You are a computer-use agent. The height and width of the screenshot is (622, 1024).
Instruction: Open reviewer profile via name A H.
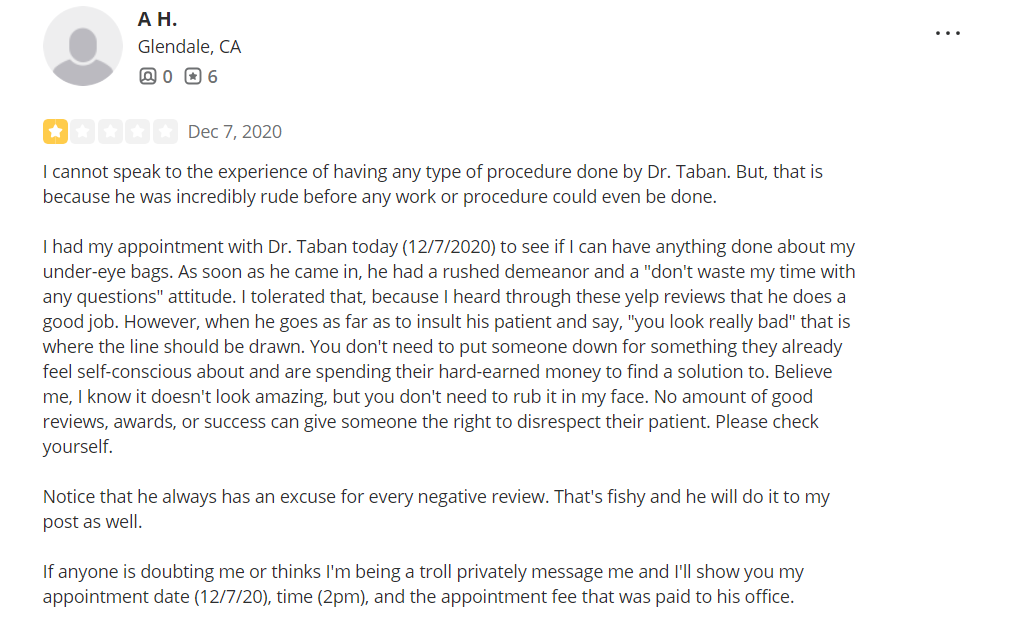click(x=157, y=19)
